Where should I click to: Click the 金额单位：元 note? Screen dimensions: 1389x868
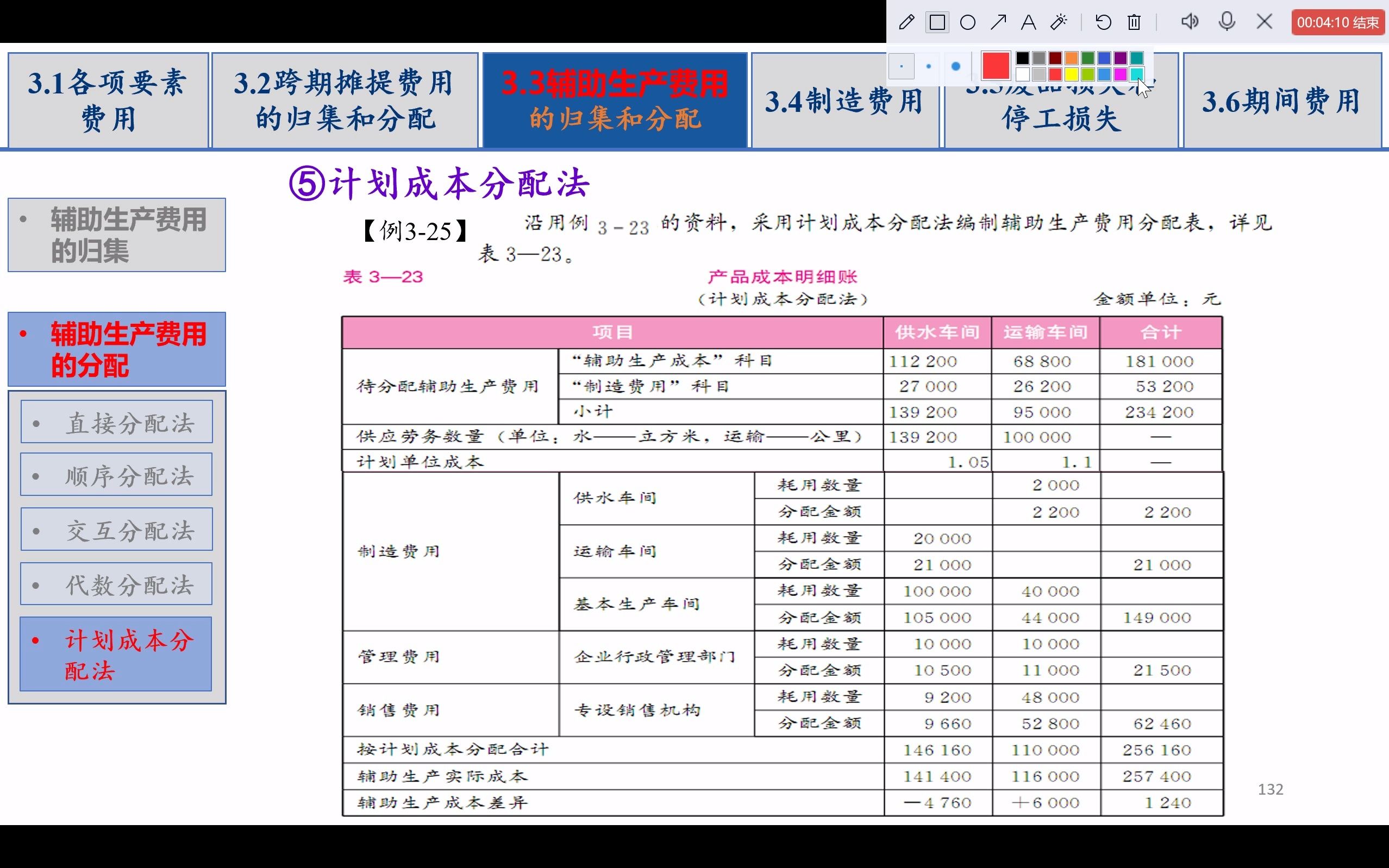pyautogui.click(x=1157, y=299)
